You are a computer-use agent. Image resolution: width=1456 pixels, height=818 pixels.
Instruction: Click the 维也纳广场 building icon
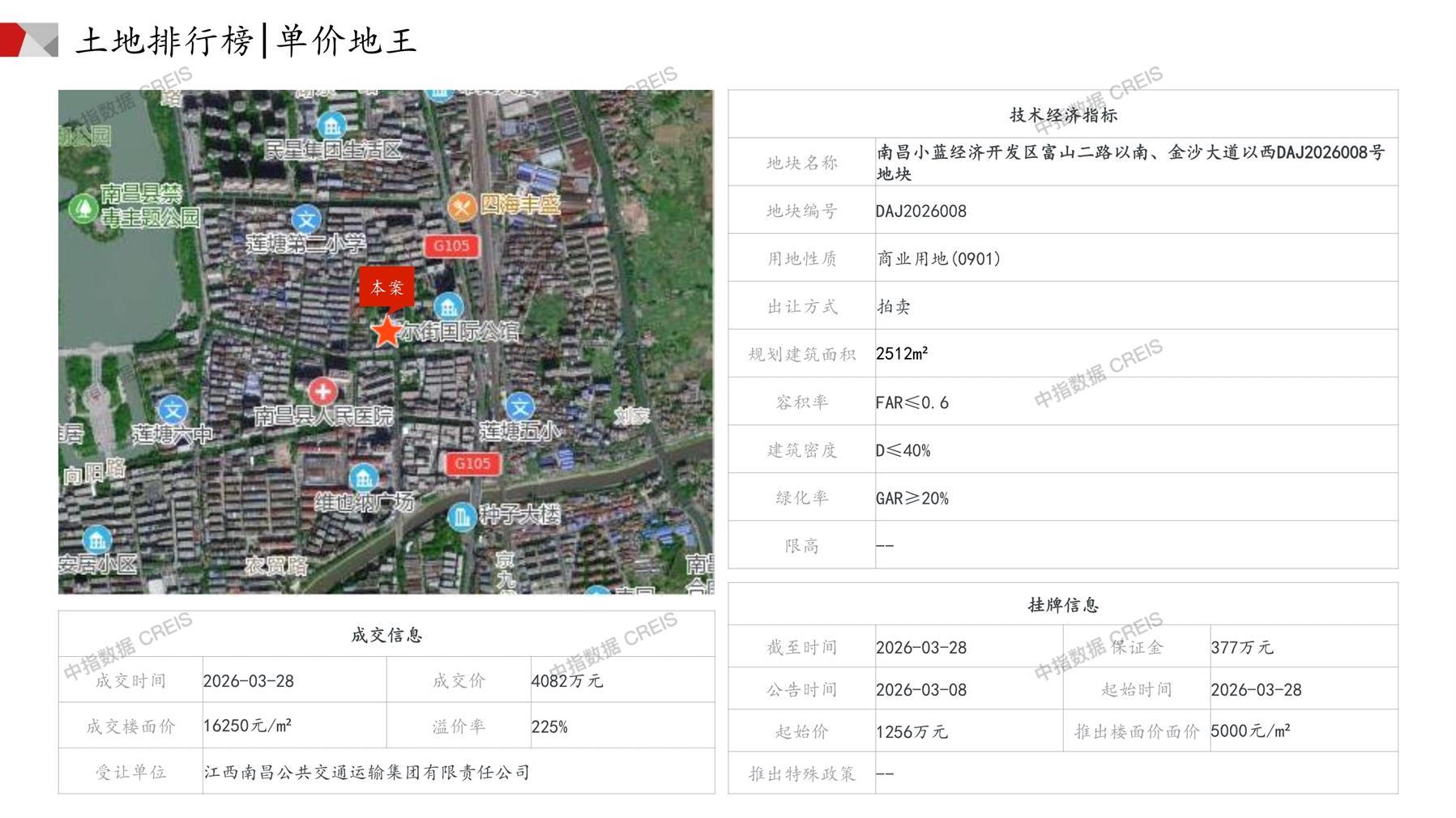coord(363,478)
